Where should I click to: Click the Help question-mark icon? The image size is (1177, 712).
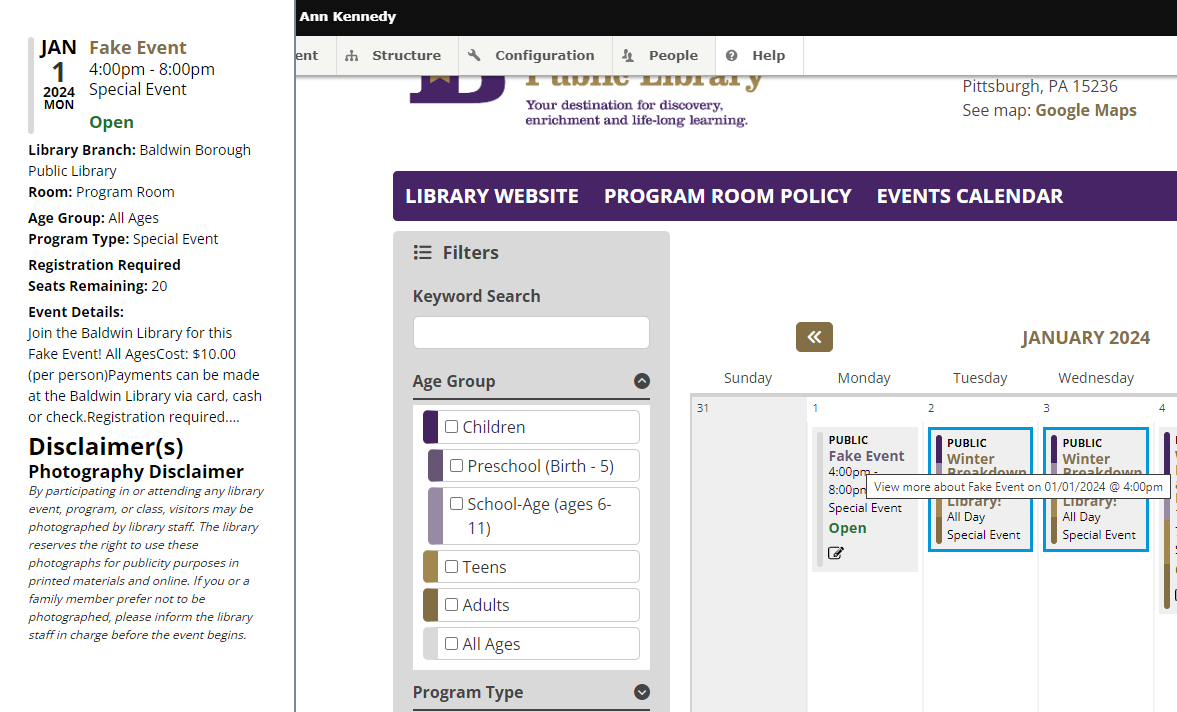point(731,55)
